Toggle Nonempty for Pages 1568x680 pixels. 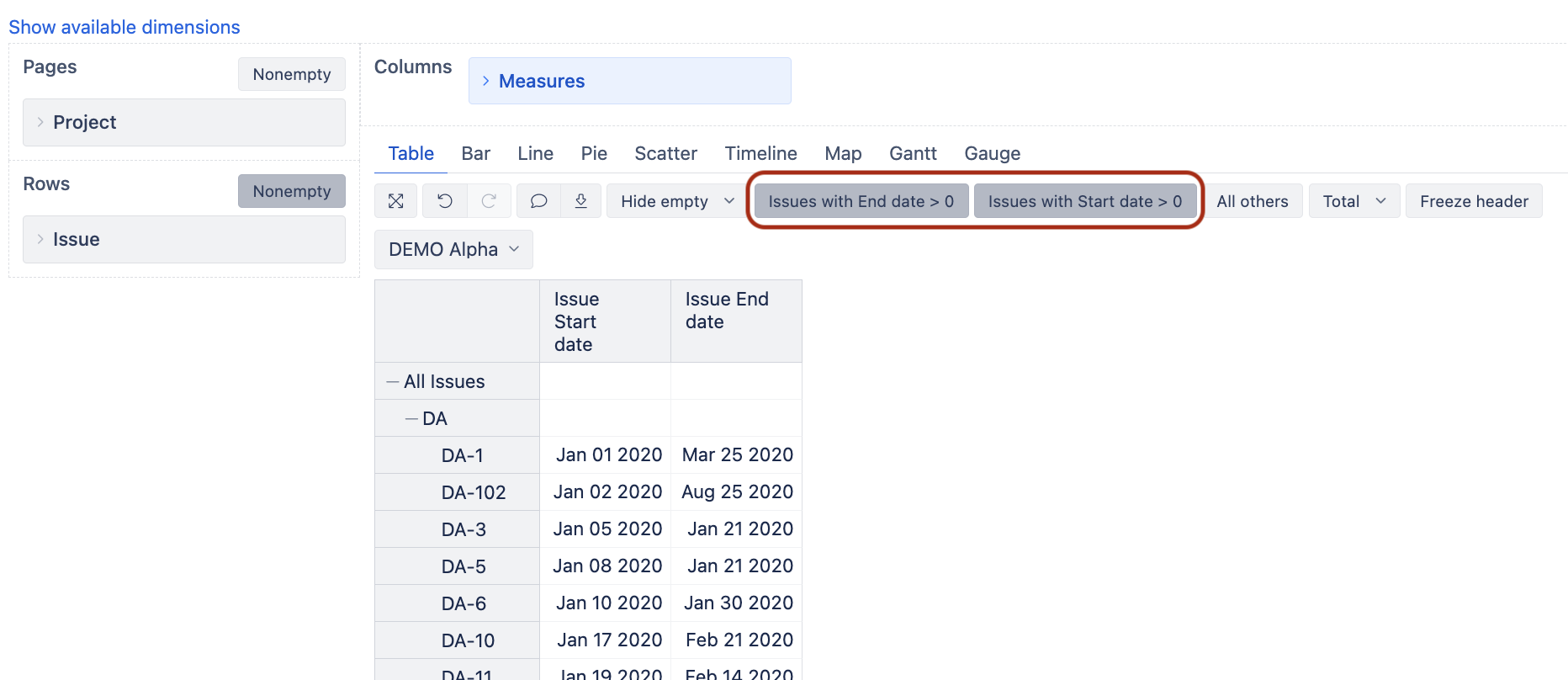tap(291, 74)
